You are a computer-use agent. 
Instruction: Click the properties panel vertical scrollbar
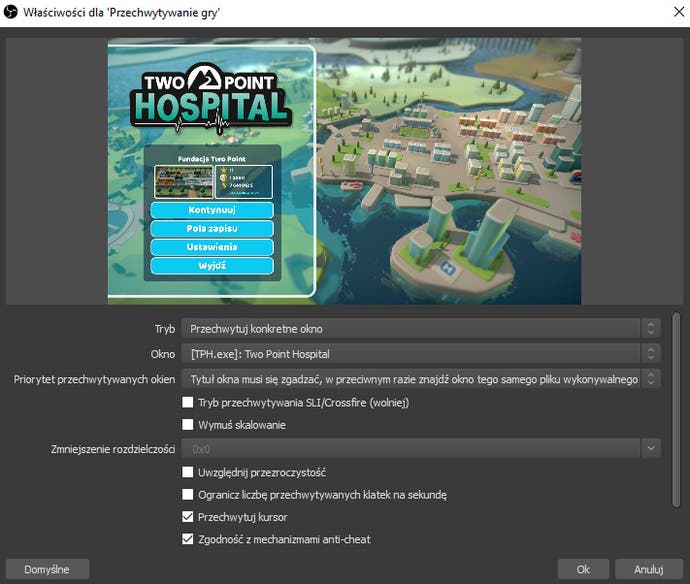[x=676, y=410]
